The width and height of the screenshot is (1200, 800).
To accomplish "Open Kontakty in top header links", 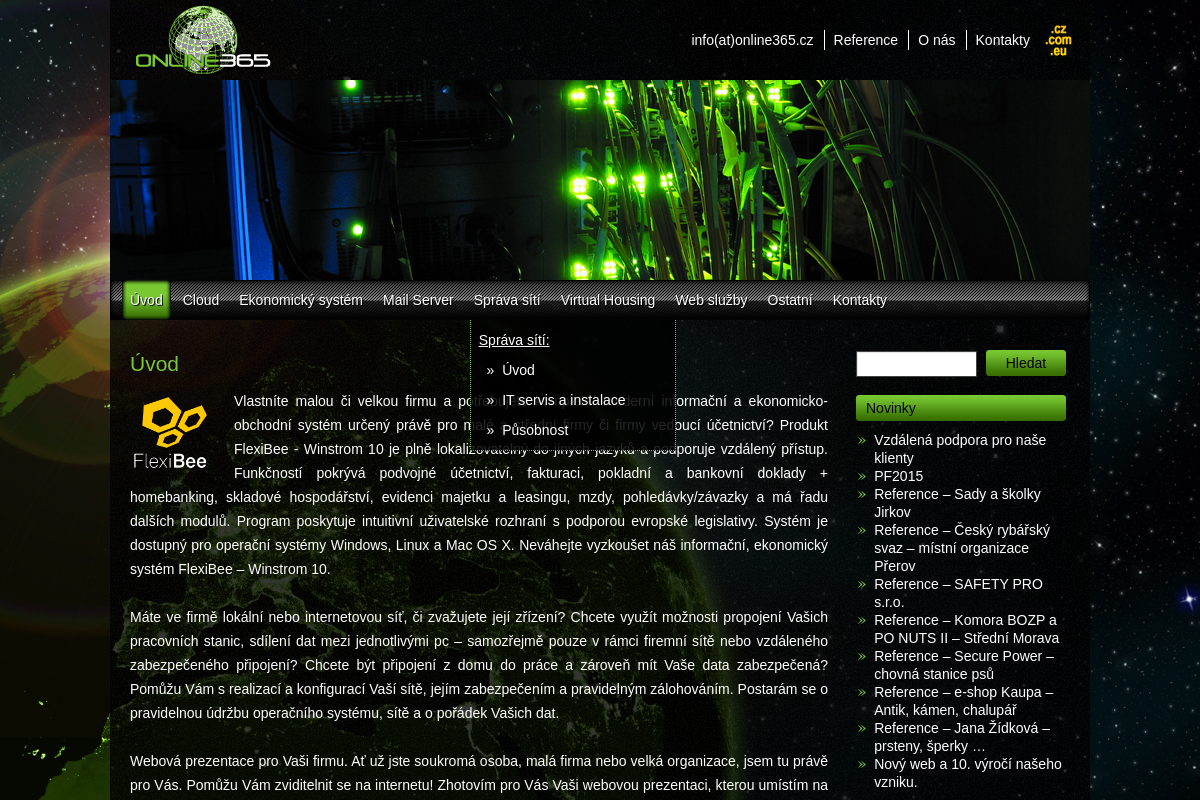I will point(1003,40).
